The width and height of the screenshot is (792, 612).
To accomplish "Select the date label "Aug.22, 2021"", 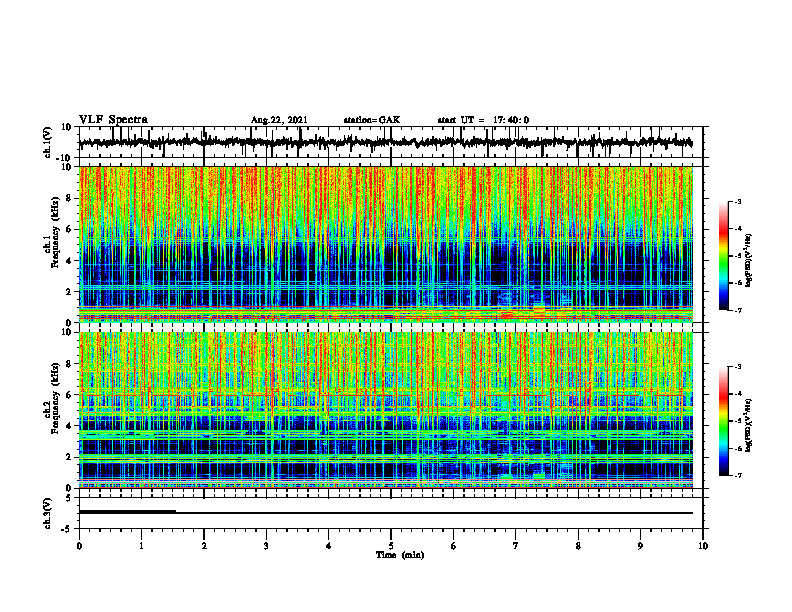I will [x=279, y=120].
